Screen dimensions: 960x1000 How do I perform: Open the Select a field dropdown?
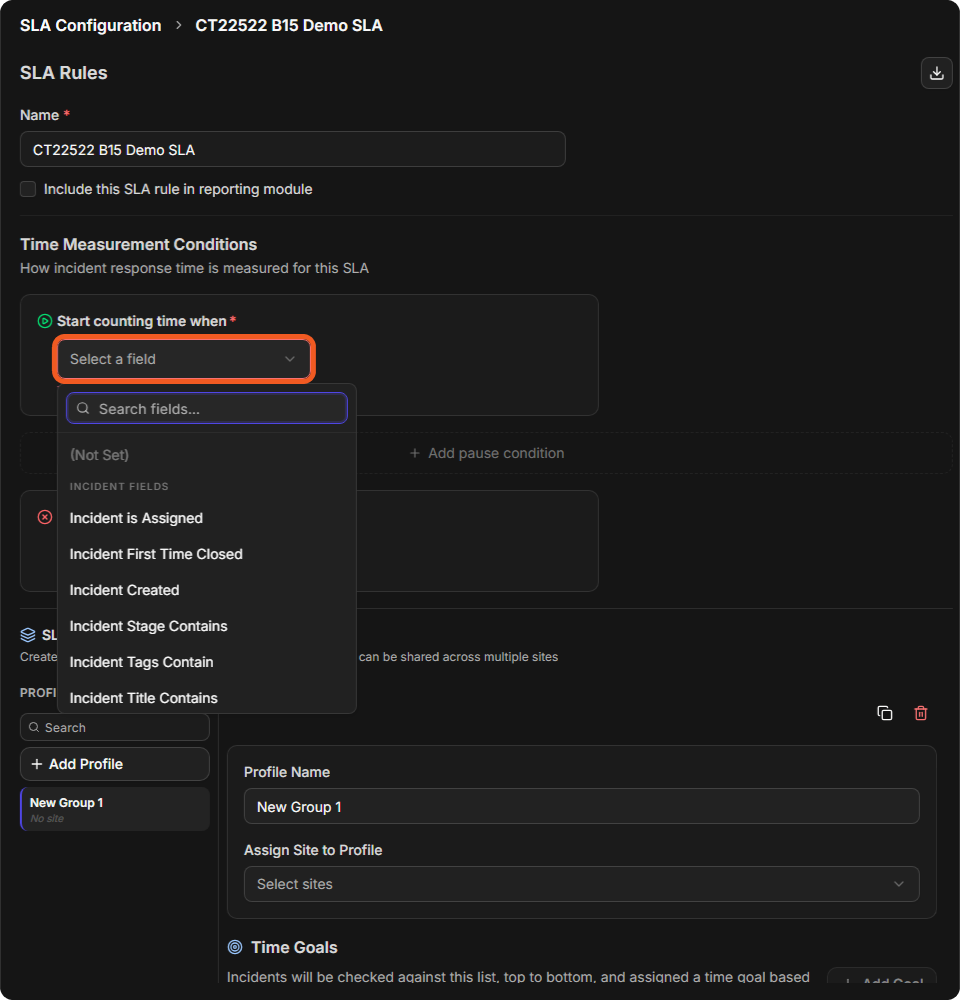(x=184, y=359)
